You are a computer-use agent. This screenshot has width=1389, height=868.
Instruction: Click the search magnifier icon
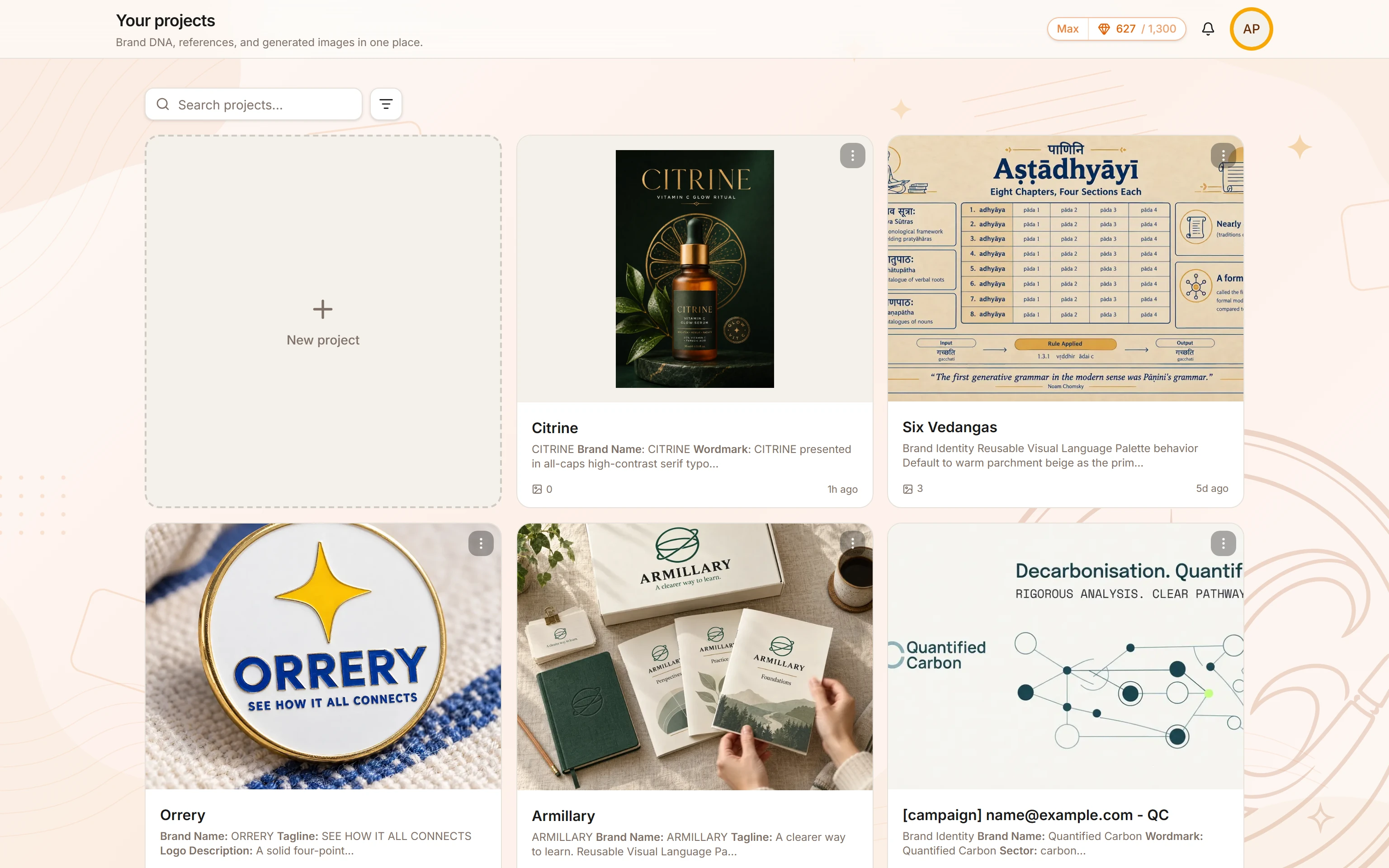(x=163, y=104)
